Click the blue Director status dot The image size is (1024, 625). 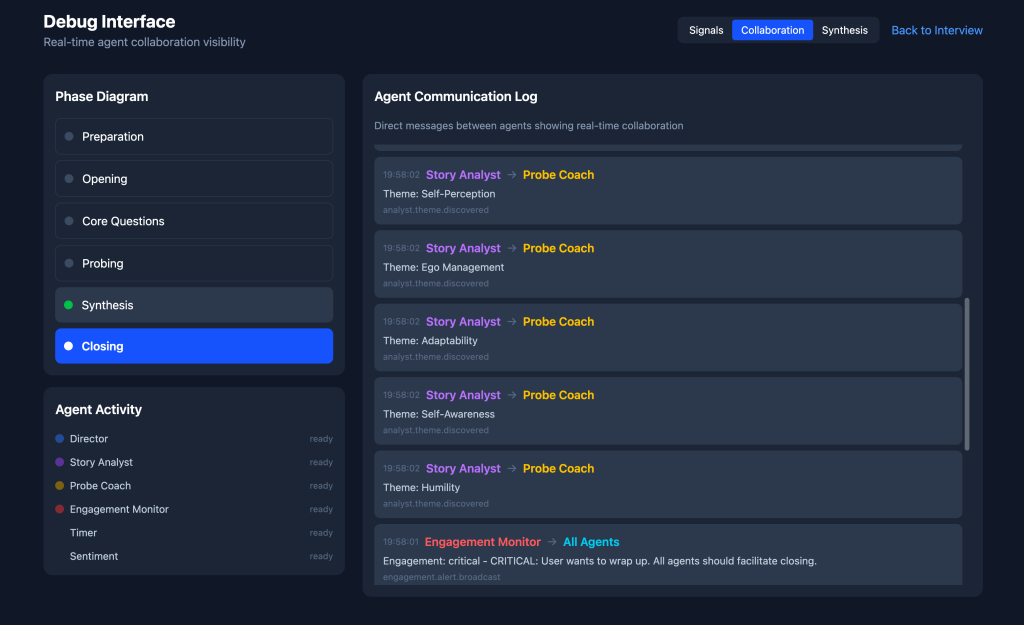[x=60, y=439]
